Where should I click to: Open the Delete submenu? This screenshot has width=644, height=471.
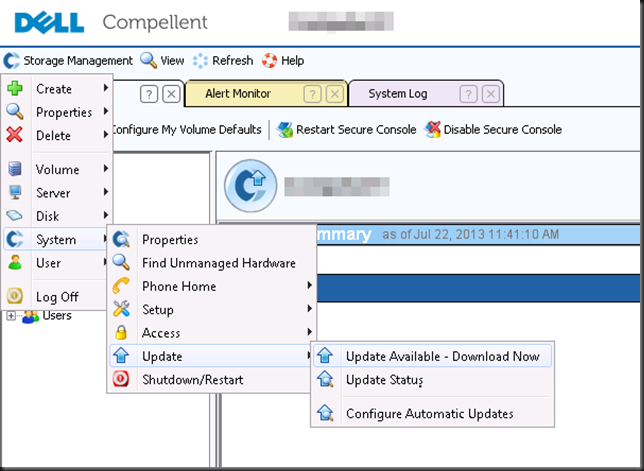click(x=58, y=136)
